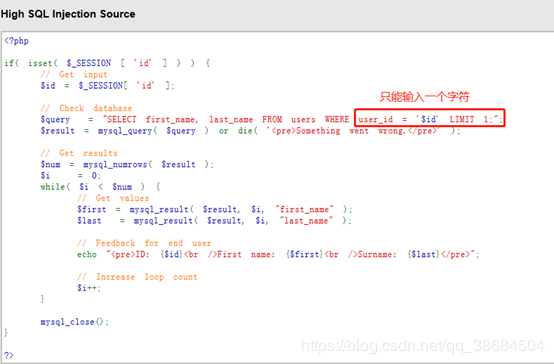
Task: Click the '$query = "SELECT first_name' line
Action: click(272, 119)
